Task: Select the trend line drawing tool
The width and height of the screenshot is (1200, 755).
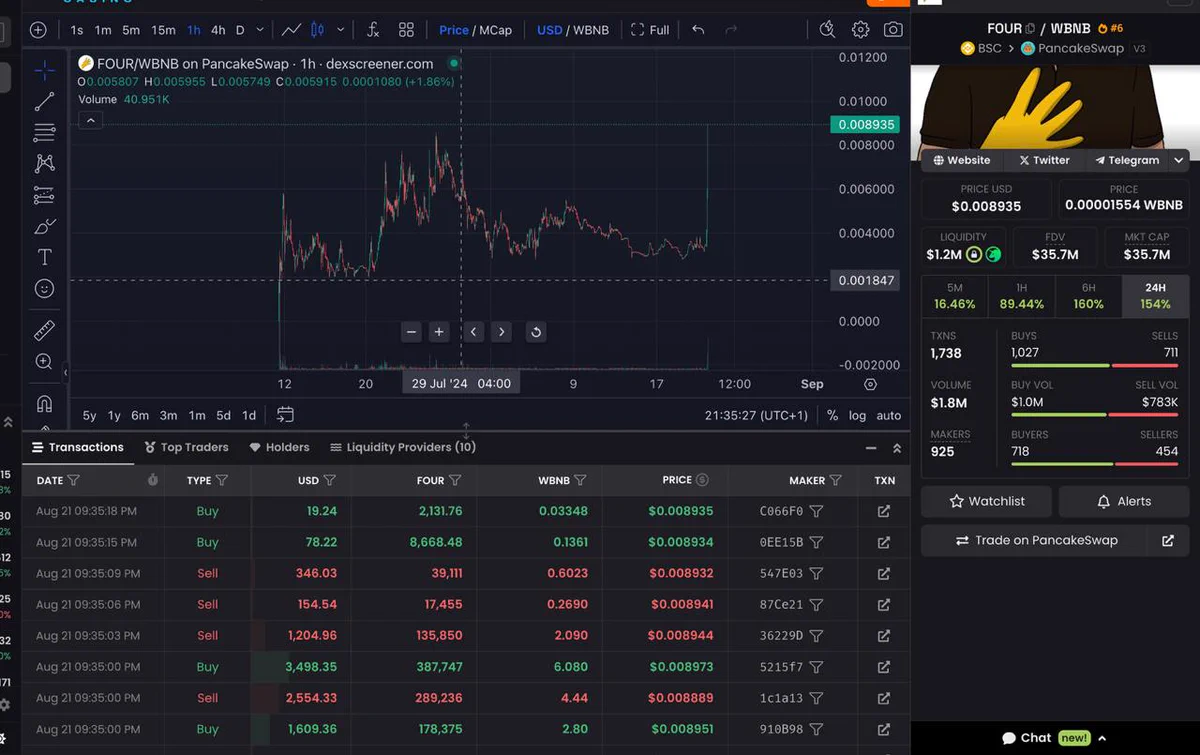Action: [x=44, y=102]
